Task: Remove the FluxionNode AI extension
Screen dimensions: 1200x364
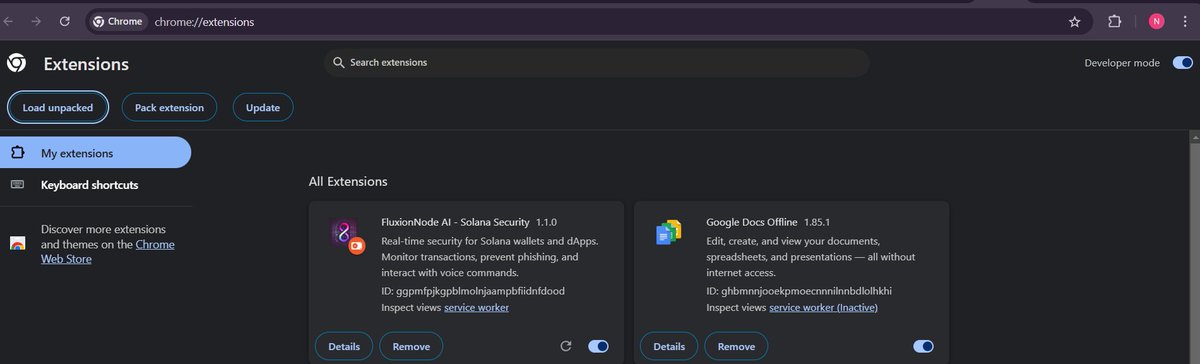Action: coord(411,346)
